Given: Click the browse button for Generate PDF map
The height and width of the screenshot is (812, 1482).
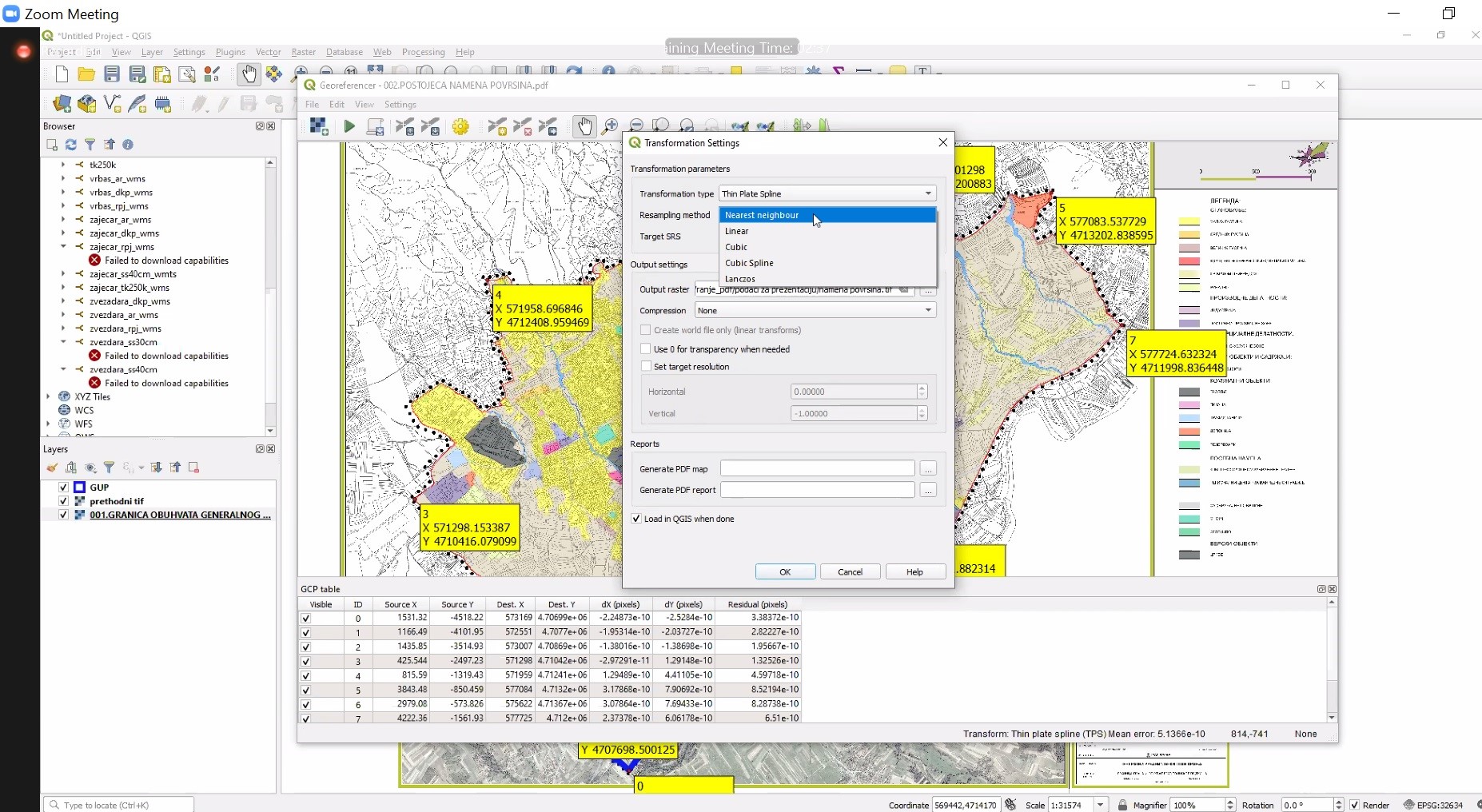Looking at the screenshot, I should (x=928, y=469).
